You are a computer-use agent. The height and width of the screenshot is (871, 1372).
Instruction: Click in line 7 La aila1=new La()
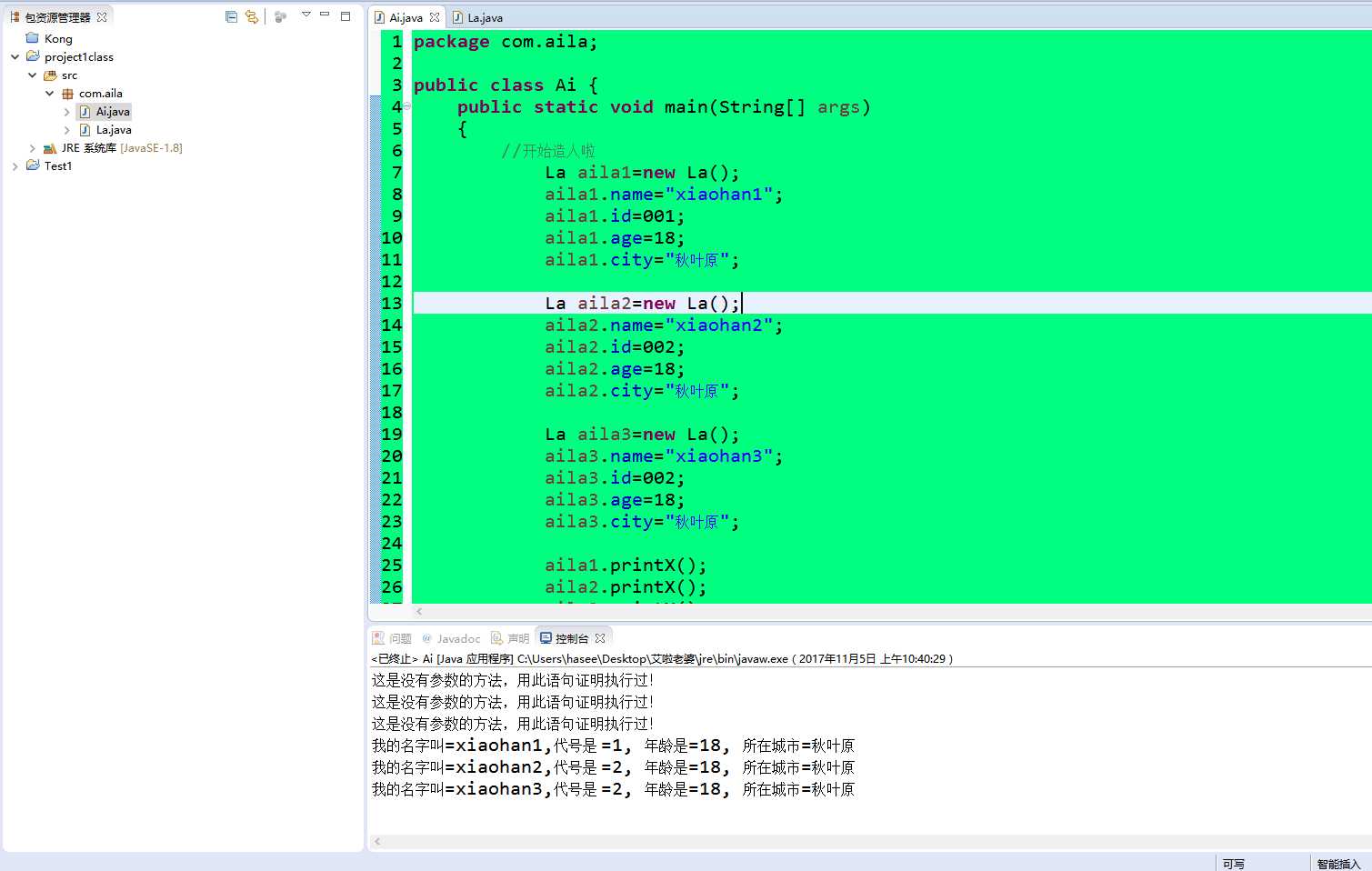pyautogui.click(x=642, y=172)
